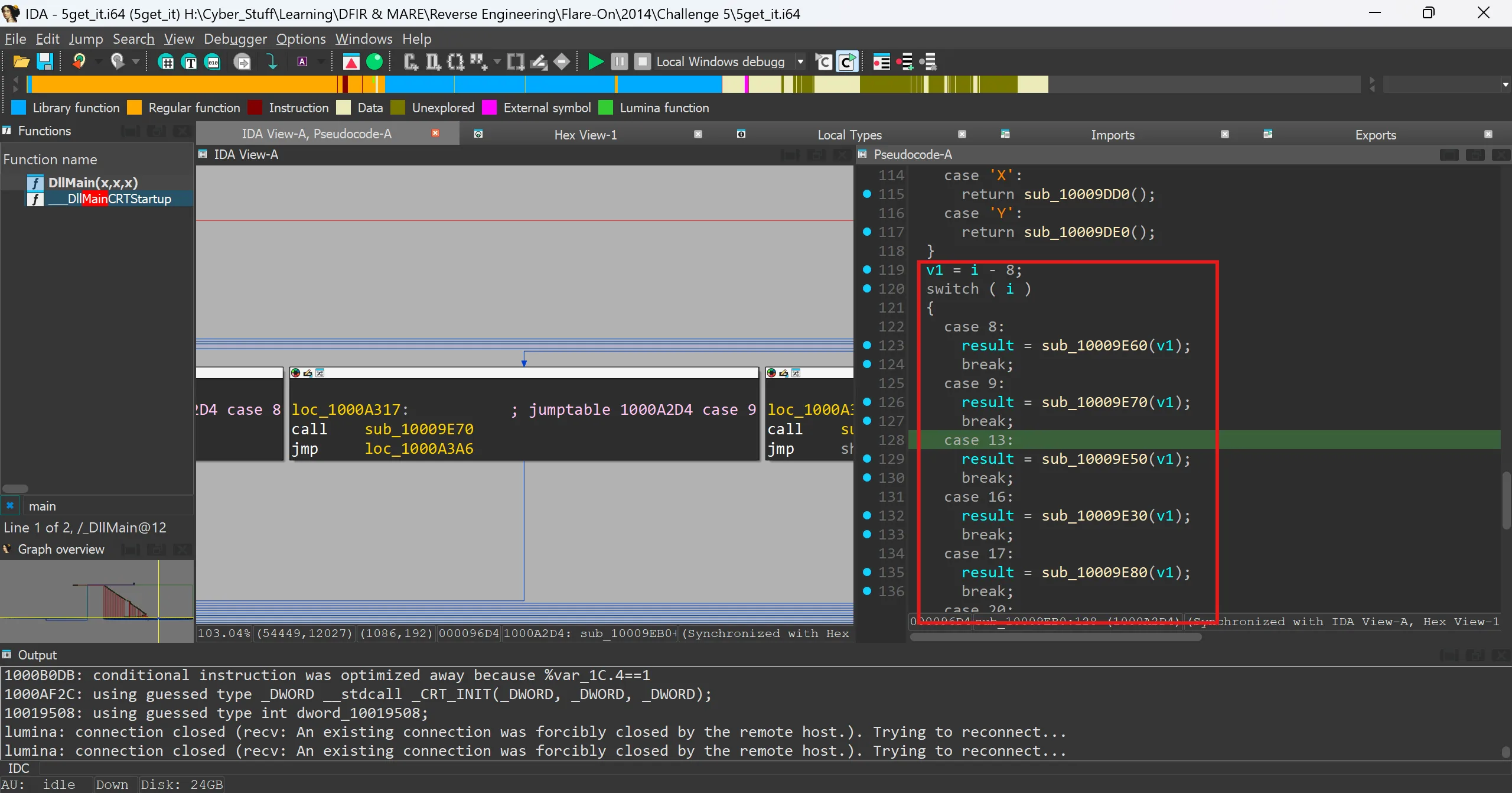Image resolution: width=1512 pixels, height=793 pixels.
Task: Toggle breakpoint dot at line 123
Action: click(x=866, y=345)
